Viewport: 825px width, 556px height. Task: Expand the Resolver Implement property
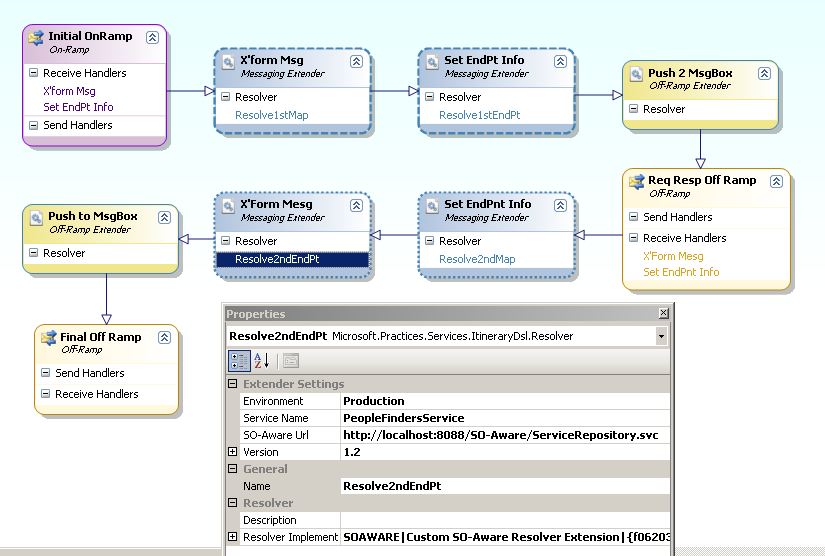[233, 537]
